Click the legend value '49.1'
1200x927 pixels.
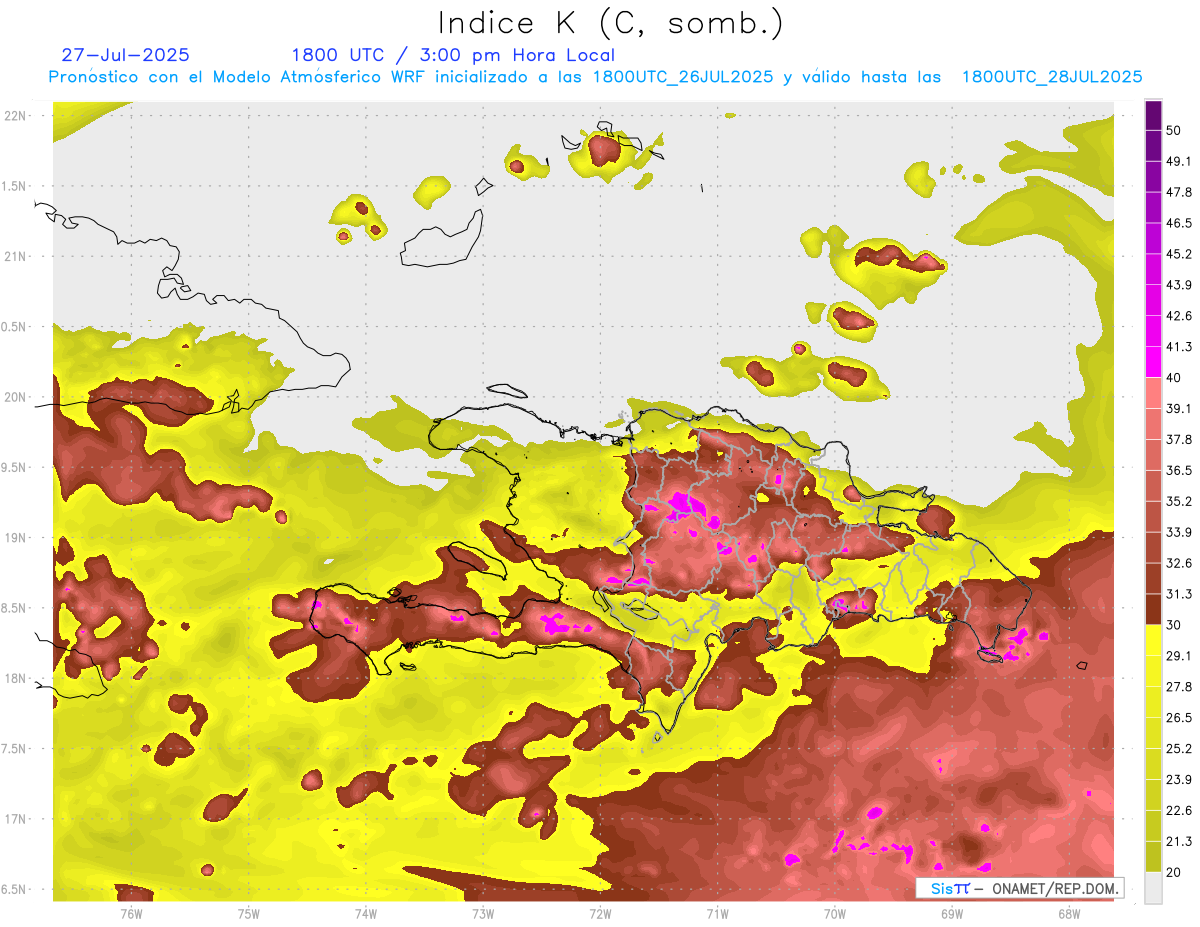click(1178, 161)
